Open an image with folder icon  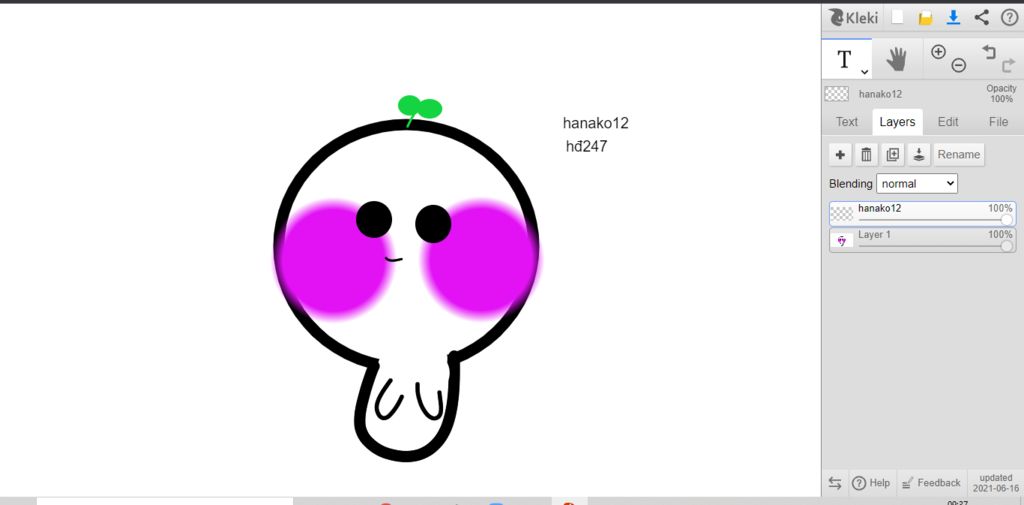click(925, 18)
